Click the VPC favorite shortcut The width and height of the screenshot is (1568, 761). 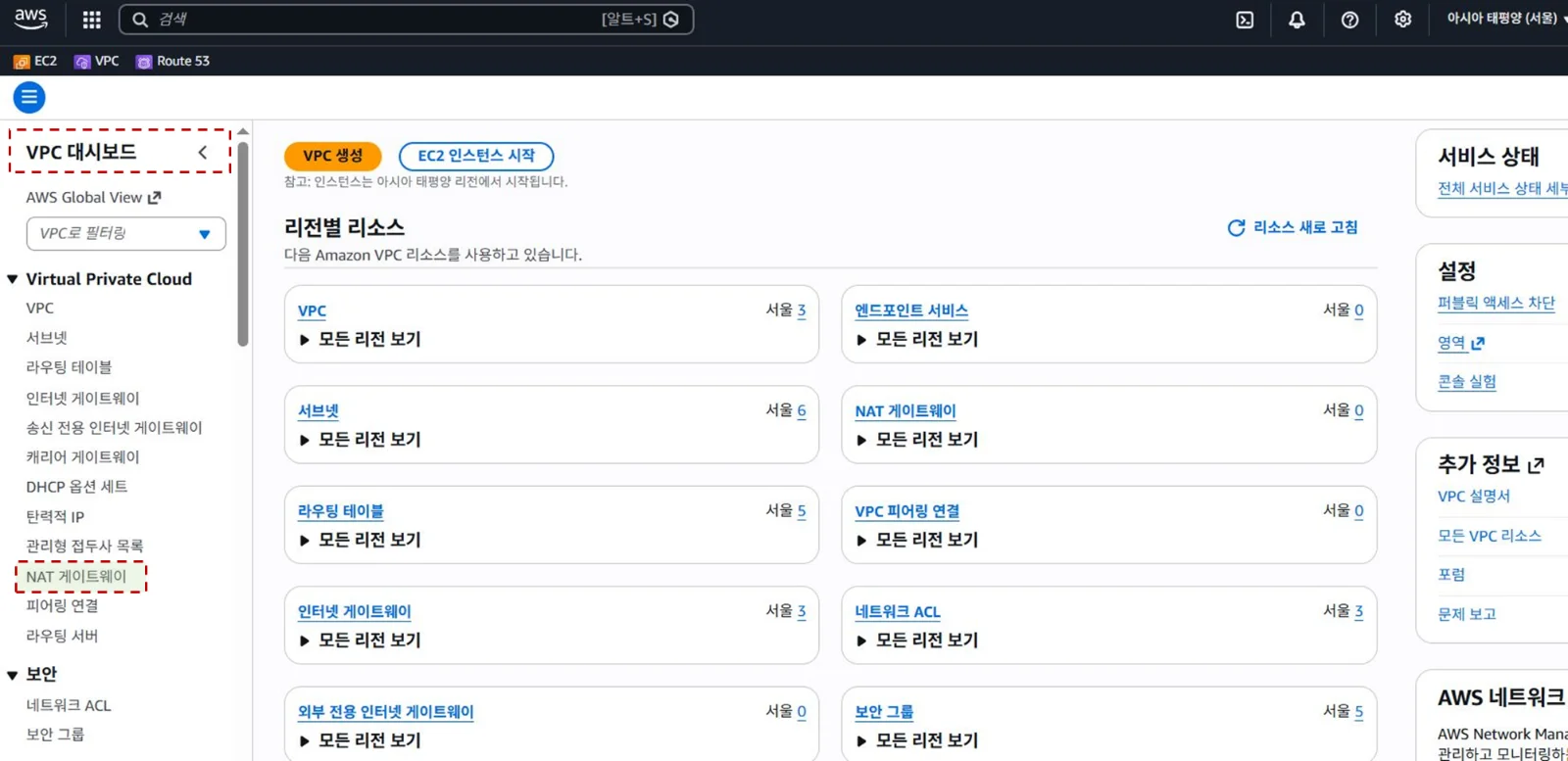point(97,61)
